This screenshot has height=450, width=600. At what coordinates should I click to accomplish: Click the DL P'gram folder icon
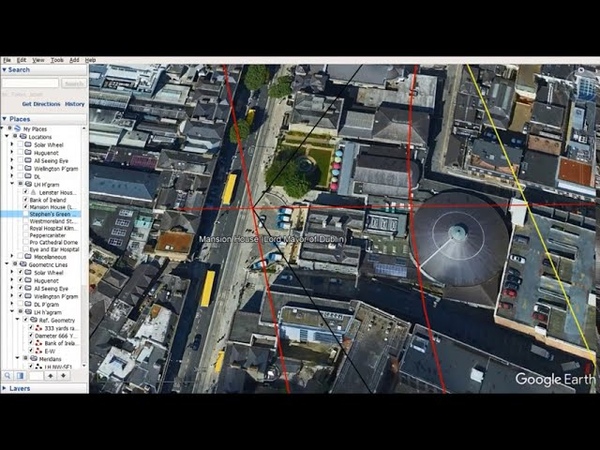28,304
